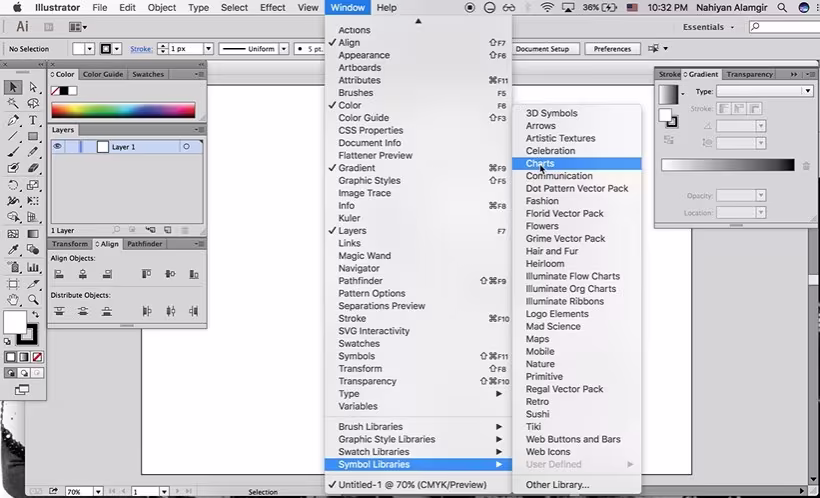Choose Charts symbol library
Screen dimensions: 820x498
pos(576,164)
